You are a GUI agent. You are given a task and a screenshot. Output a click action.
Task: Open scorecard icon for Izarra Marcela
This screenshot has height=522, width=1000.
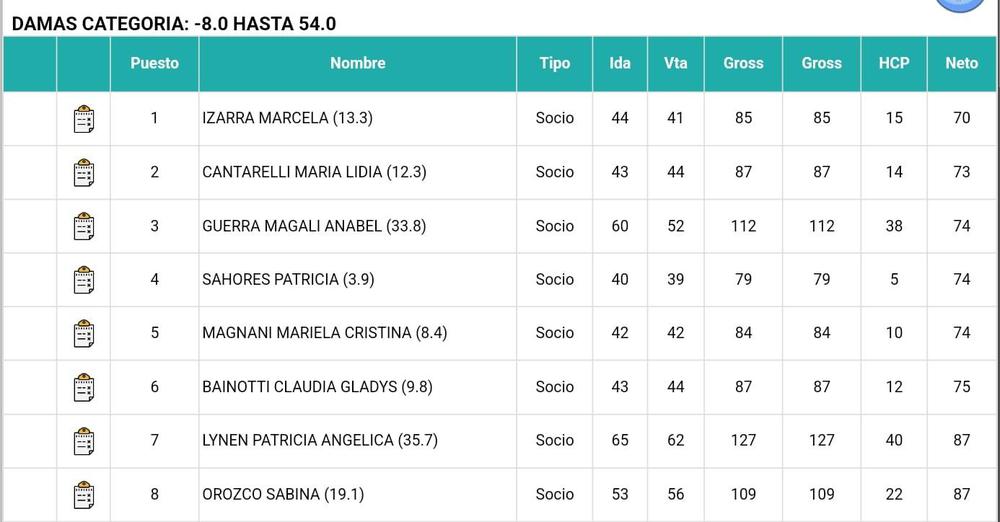pos(84,119)
